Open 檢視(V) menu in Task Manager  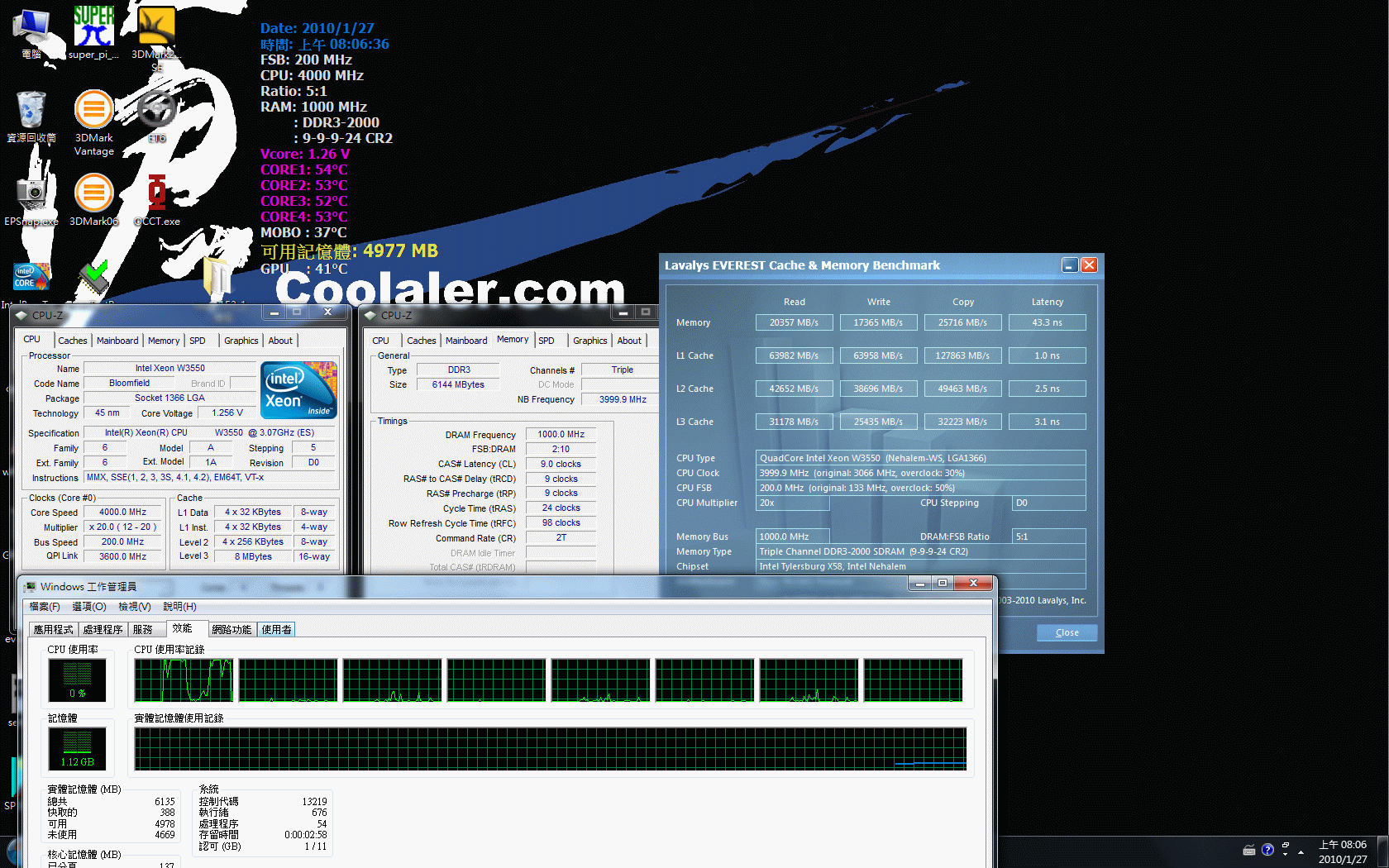[x=134, y=607]
